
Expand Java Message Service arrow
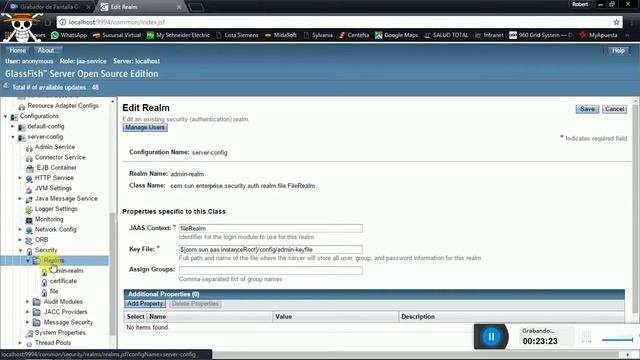(20, 198)
